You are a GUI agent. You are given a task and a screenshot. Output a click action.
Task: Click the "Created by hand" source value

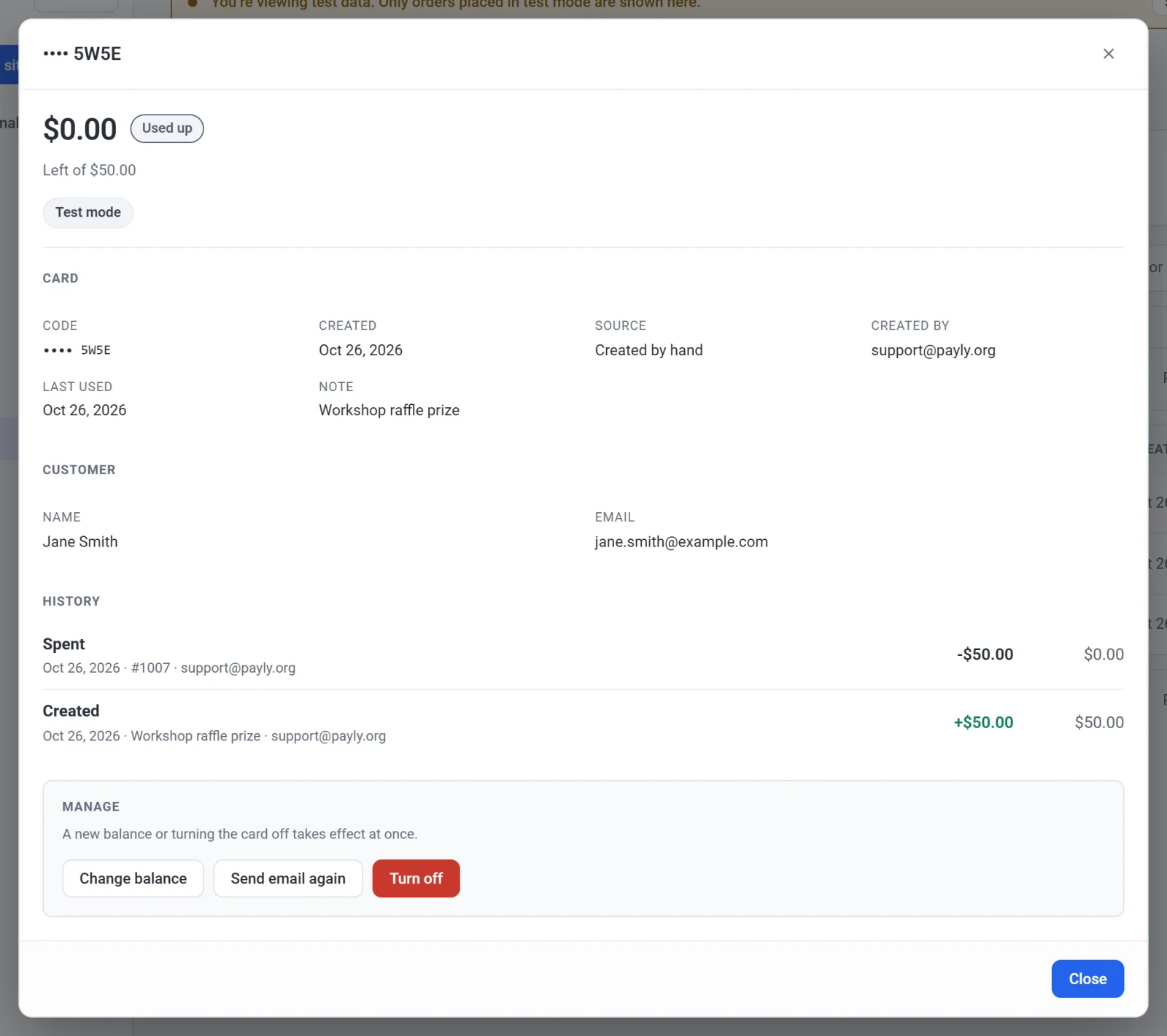pyautogui.click(x=648, y=350)
